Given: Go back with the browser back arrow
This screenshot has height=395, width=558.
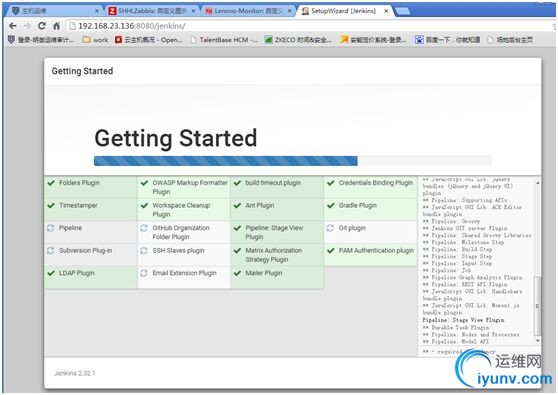Looking at the screenshot, I should tap(13, 26).
